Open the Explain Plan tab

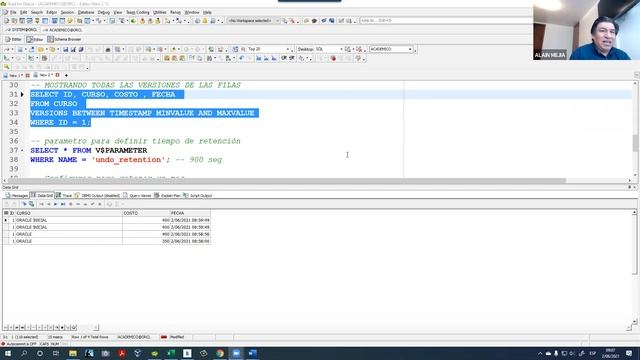(167, 196)
